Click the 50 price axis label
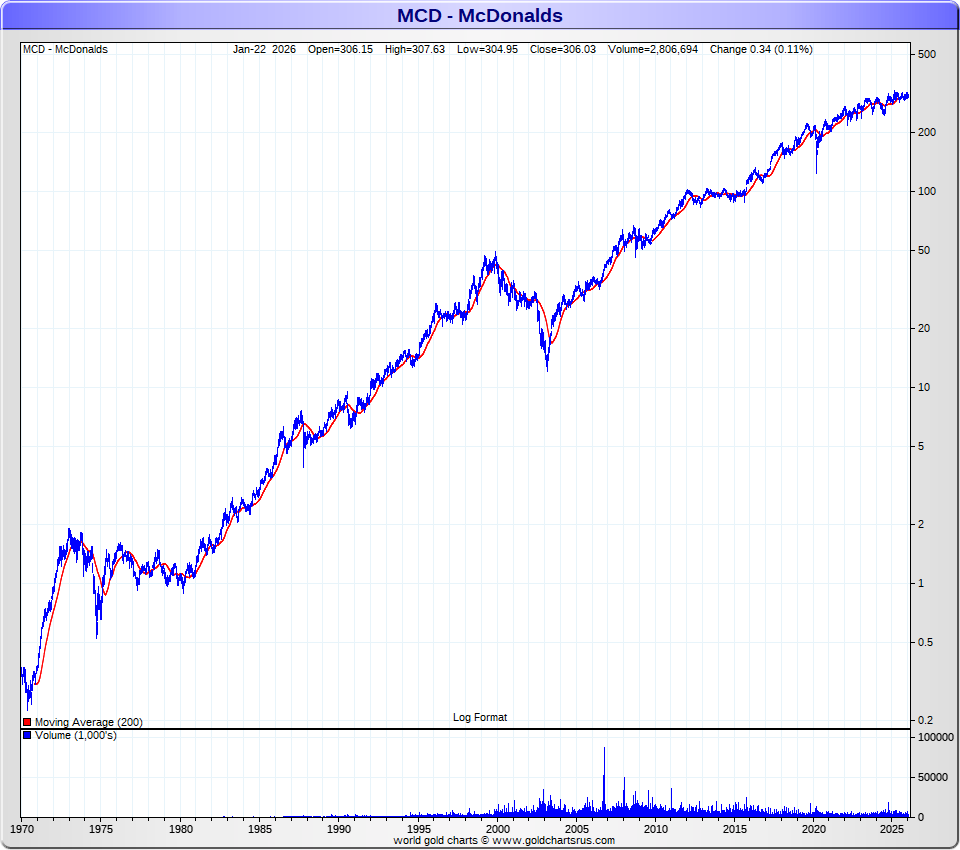This screenshot has height=850, width=960. tap(924, 250)
